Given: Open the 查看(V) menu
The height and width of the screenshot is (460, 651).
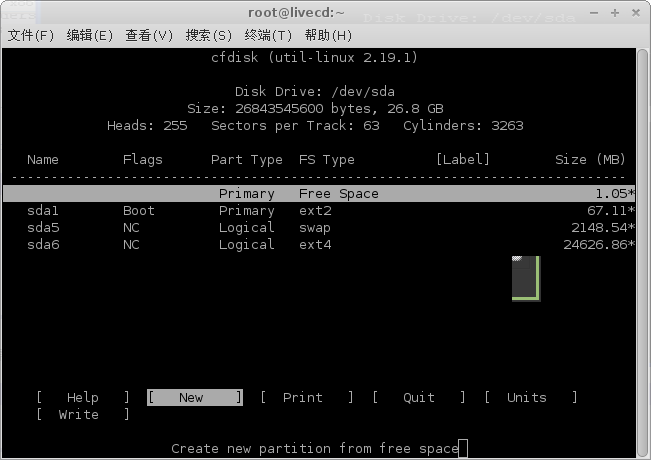Looking at the screenshot, I should pyautogui.click(x=149, y=36).
